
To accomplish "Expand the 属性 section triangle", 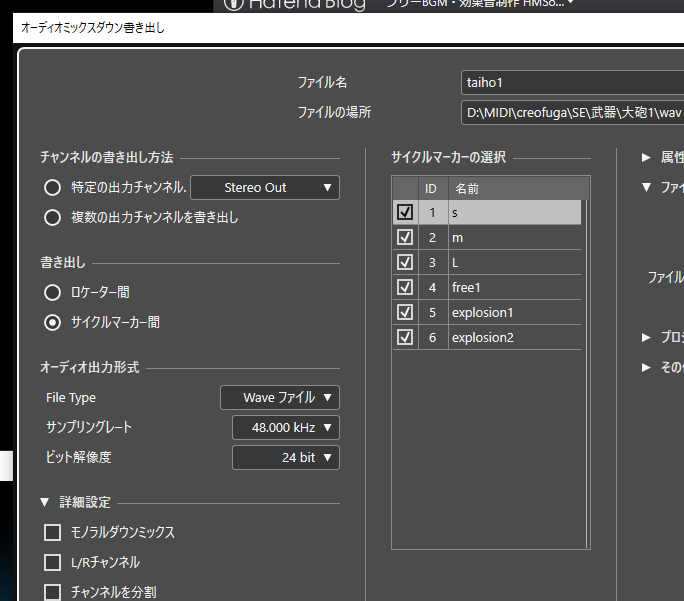I will click(646, 157).
